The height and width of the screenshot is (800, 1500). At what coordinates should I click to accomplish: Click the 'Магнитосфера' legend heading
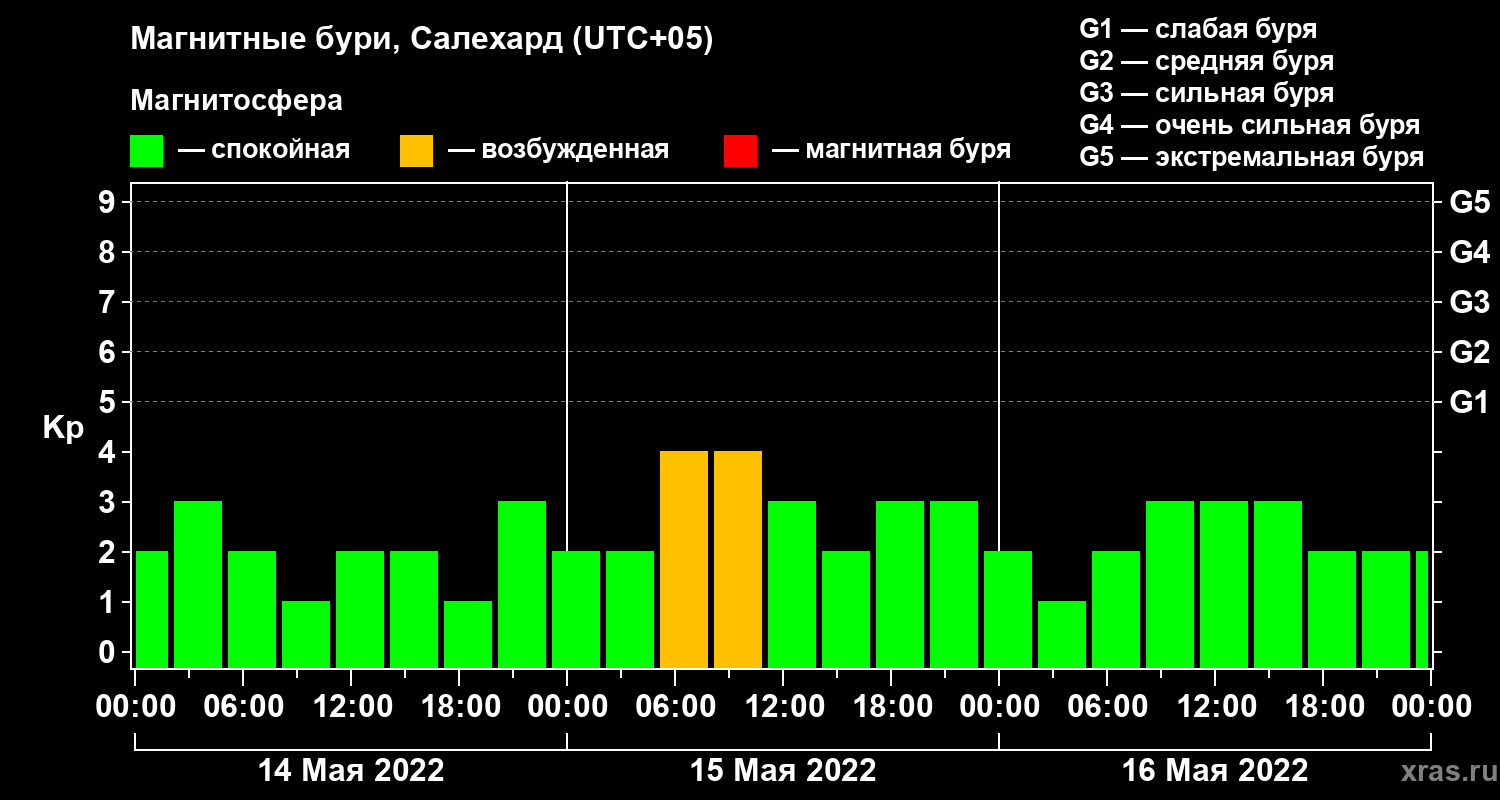click(236, 101)
